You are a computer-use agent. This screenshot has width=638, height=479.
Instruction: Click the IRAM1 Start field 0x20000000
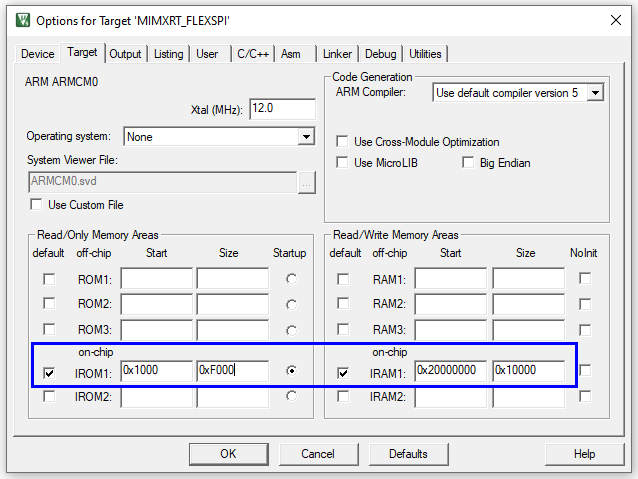click(x=451, y=370)
